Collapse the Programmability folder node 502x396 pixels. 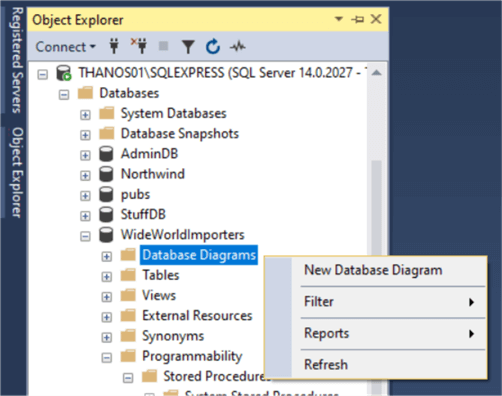[107, 358]
